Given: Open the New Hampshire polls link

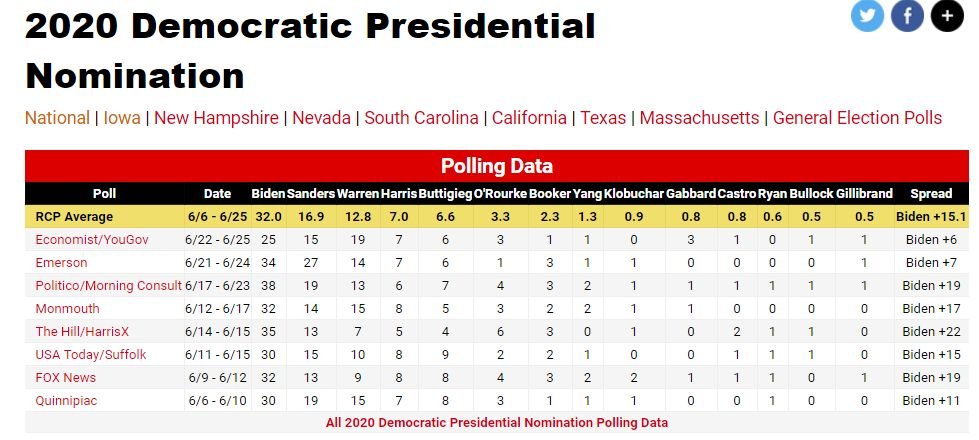Looking at the screenshot, I should (x=216, y=118).
